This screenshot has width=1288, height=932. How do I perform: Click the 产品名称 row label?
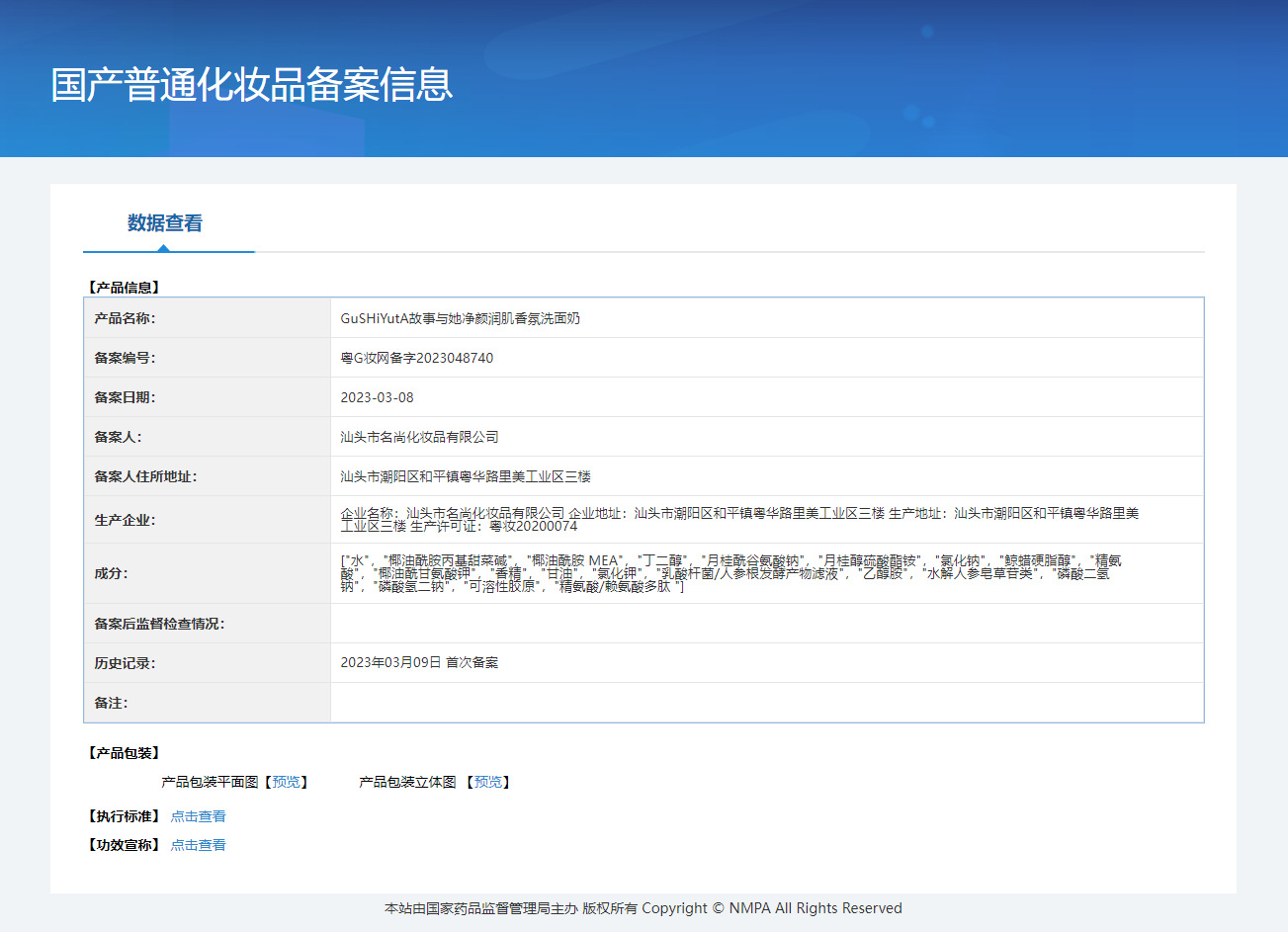[125, 318]
